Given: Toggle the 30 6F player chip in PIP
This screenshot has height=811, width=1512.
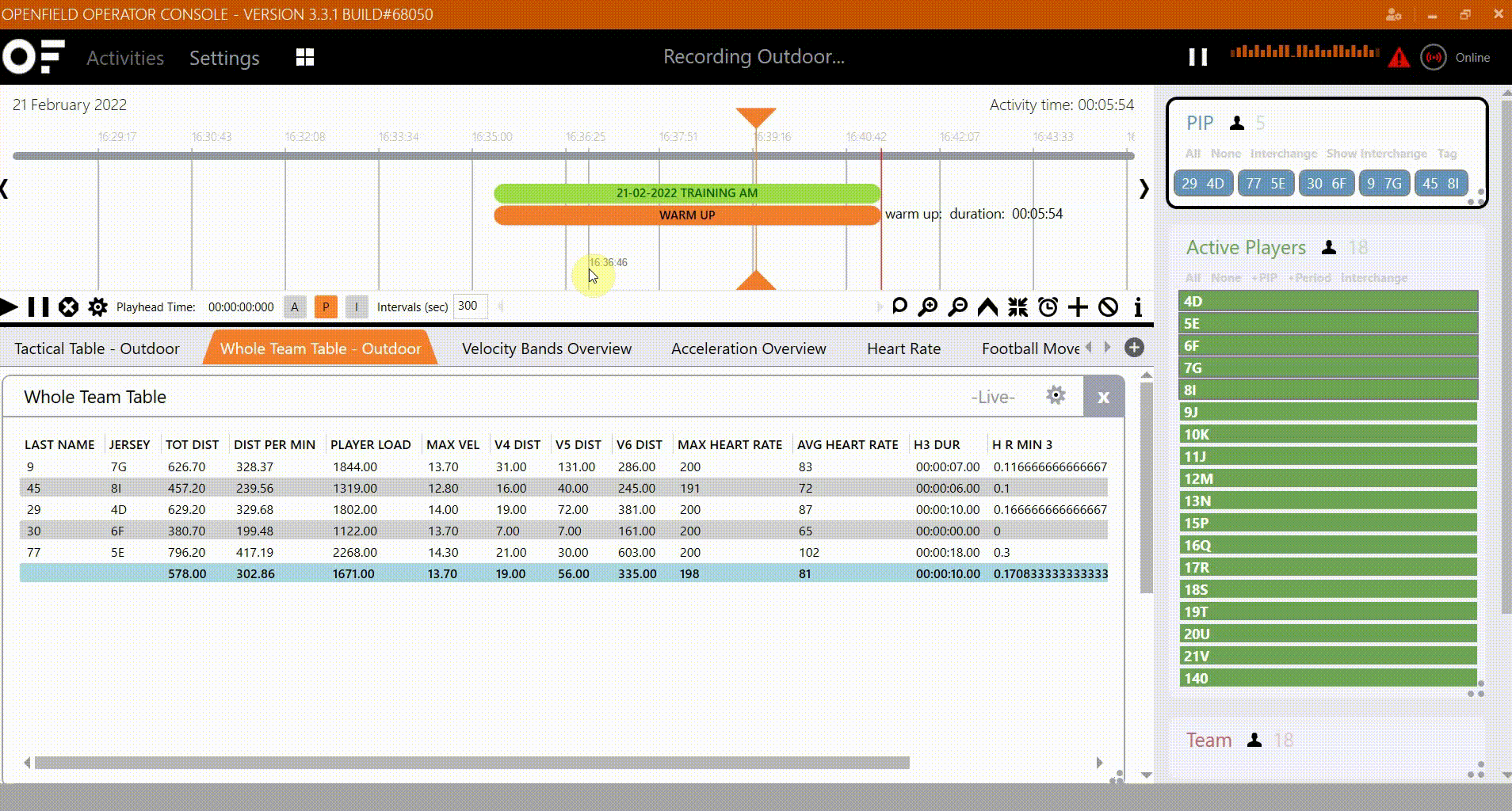Looking at the screenshot, I should [1327, 184].
